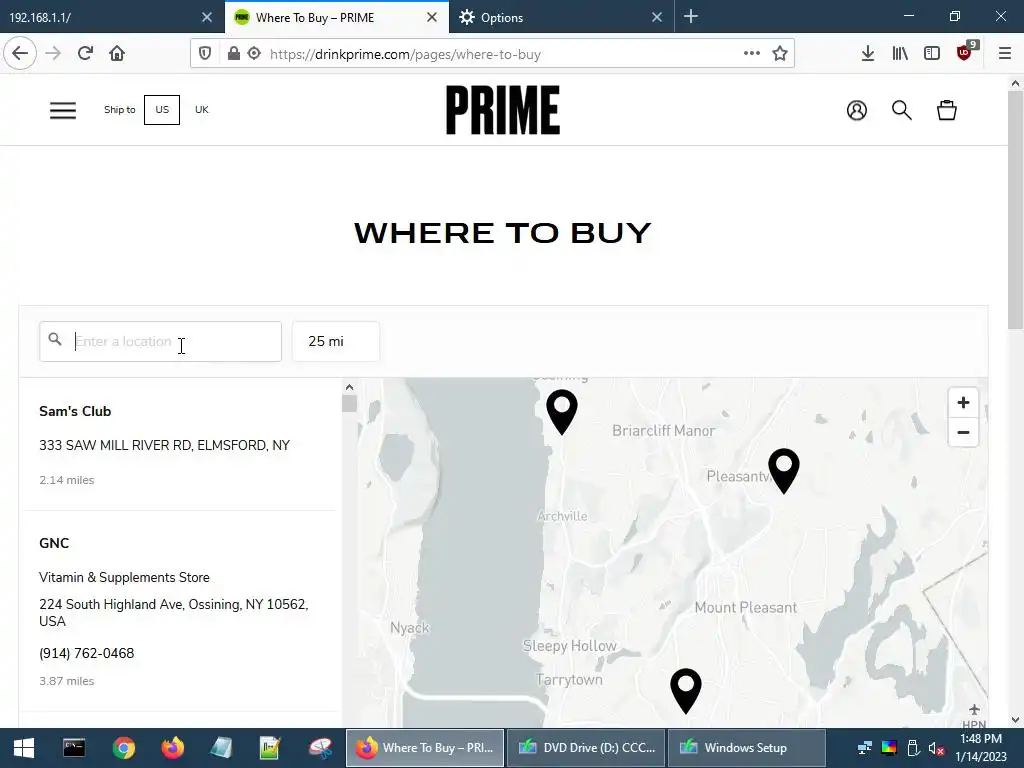Select the map pin near Pleasantville
This screenshot has height=768, width=1024.
pos(784,470)
